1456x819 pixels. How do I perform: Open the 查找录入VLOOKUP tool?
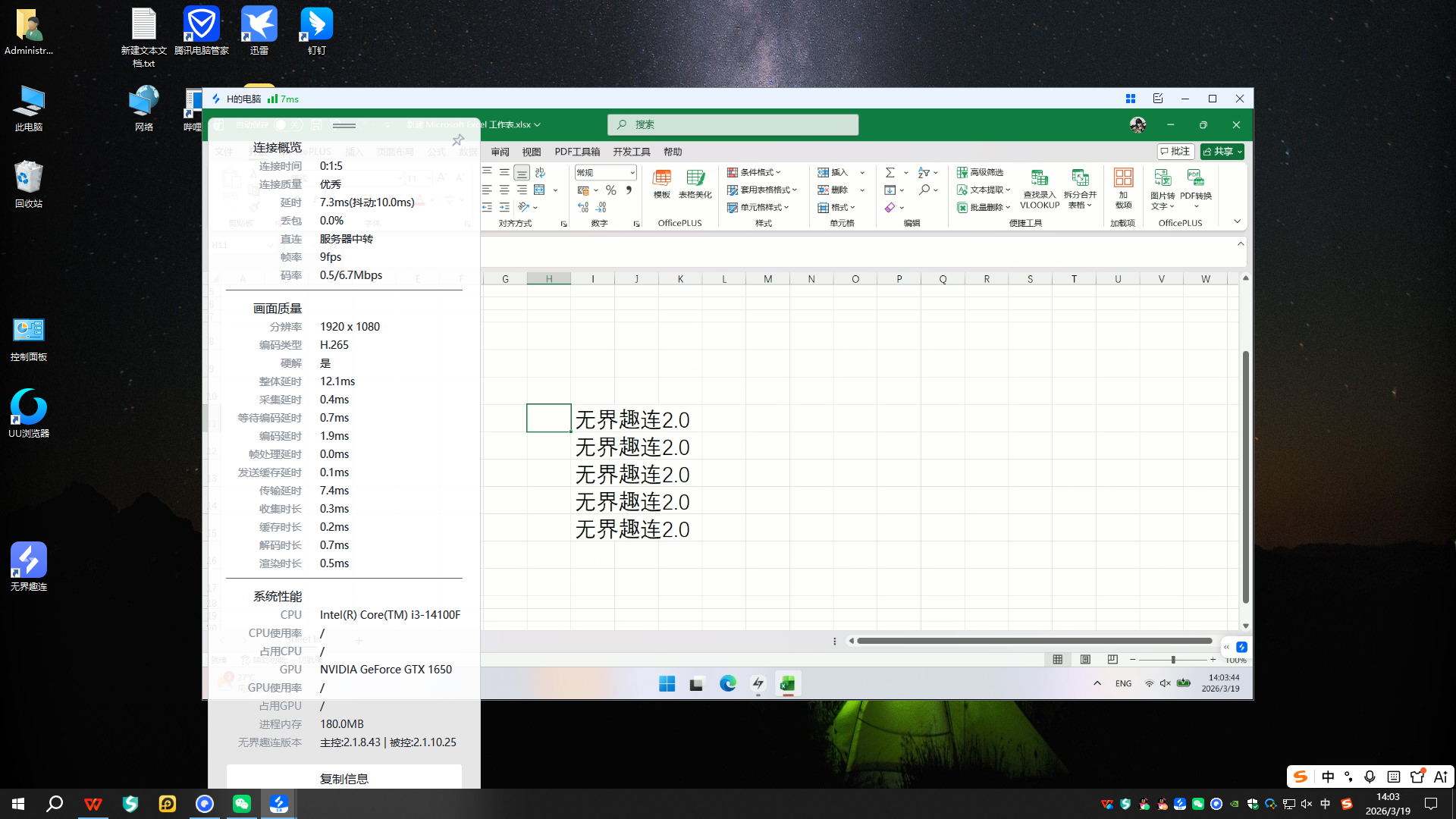pyautogui.click(x=1039, y=188)
